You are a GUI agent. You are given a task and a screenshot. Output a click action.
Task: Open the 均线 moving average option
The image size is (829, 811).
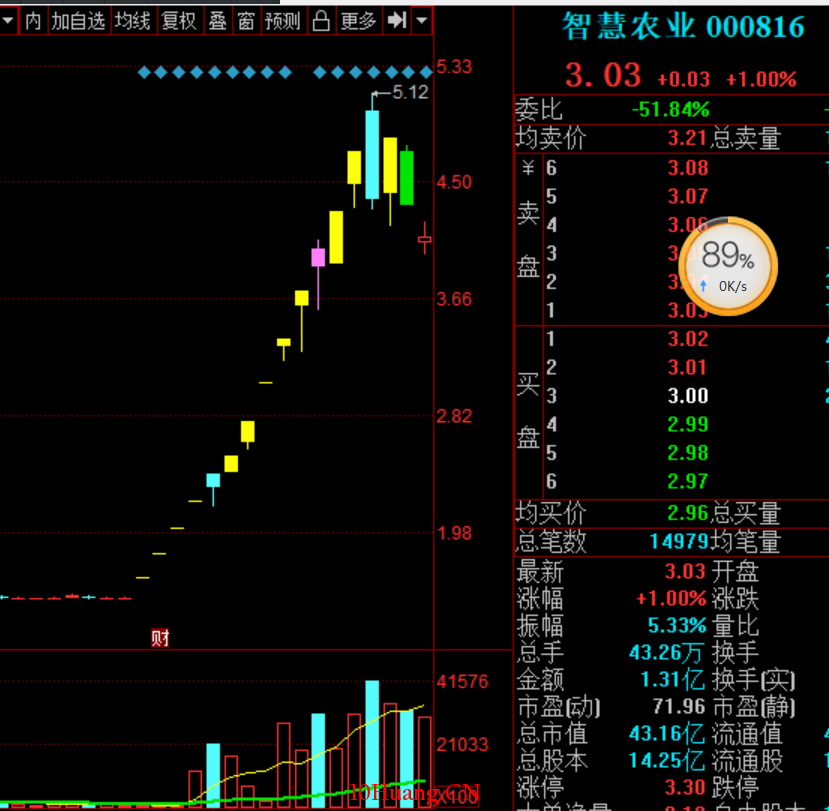[133, 21]
